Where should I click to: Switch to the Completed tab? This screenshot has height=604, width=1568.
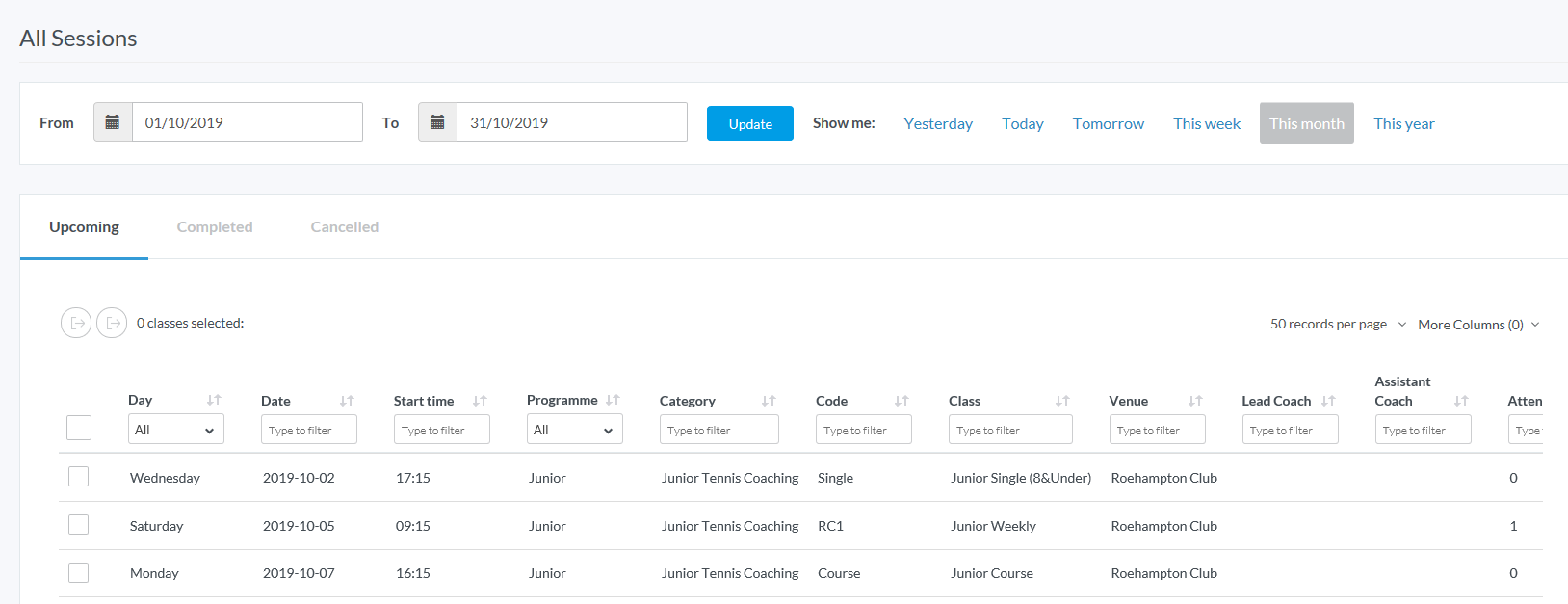tap(215, 227)
